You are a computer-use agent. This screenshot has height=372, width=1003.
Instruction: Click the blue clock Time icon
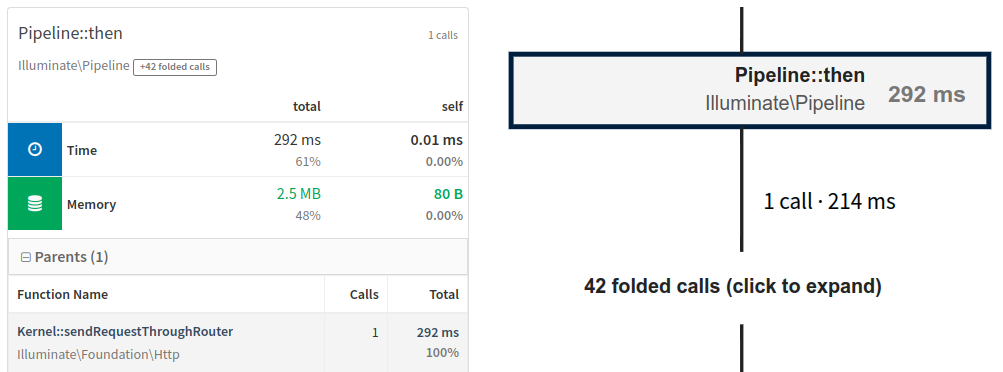[x=35, y=150]
